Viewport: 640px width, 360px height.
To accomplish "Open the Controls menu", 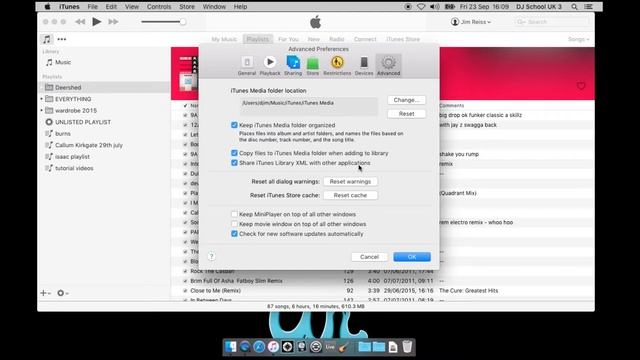I will pyautogui.click(x=159, y=7).
